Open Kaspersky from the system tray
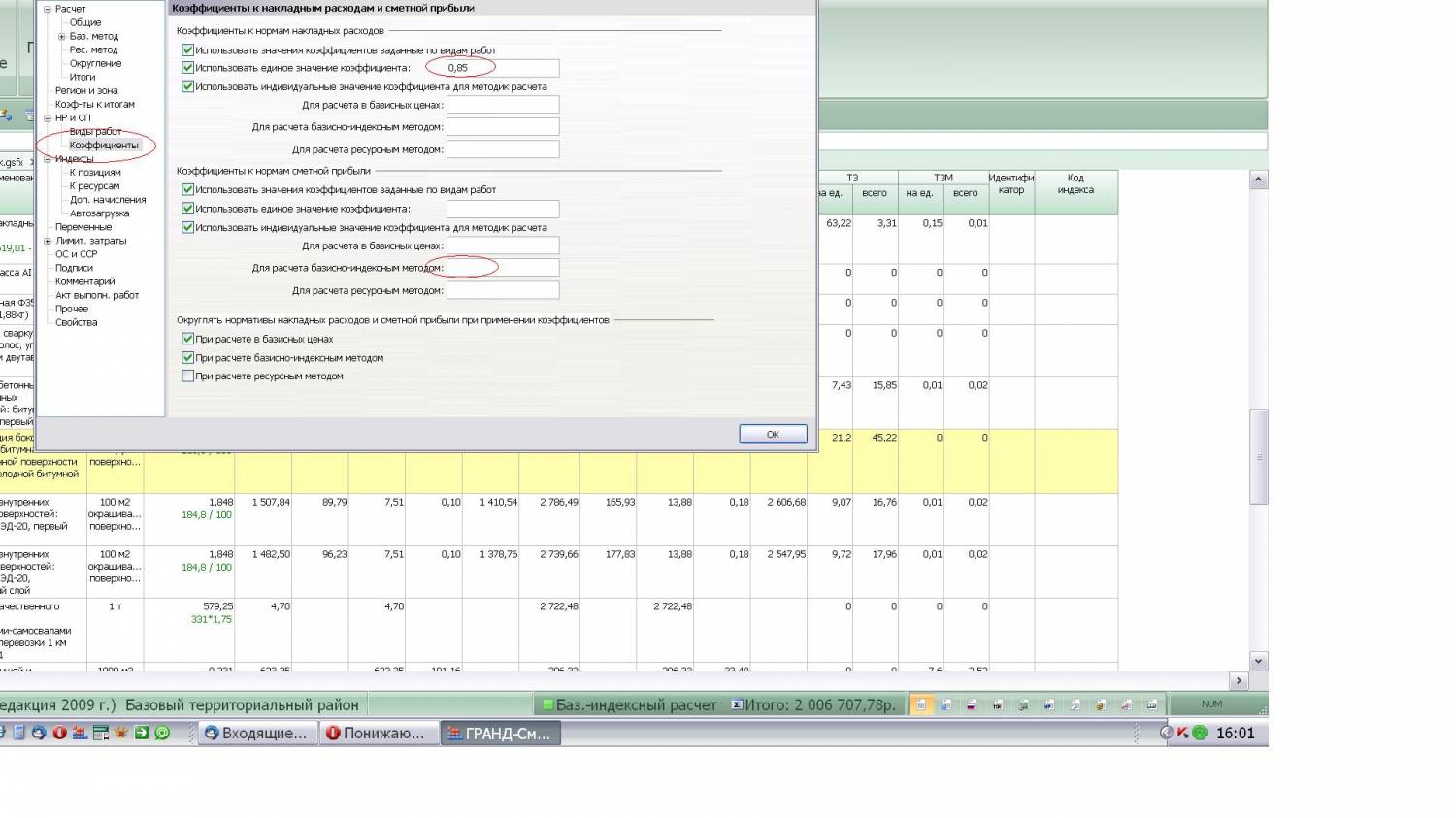1456x818 pixels. [x=1183, y=734]
